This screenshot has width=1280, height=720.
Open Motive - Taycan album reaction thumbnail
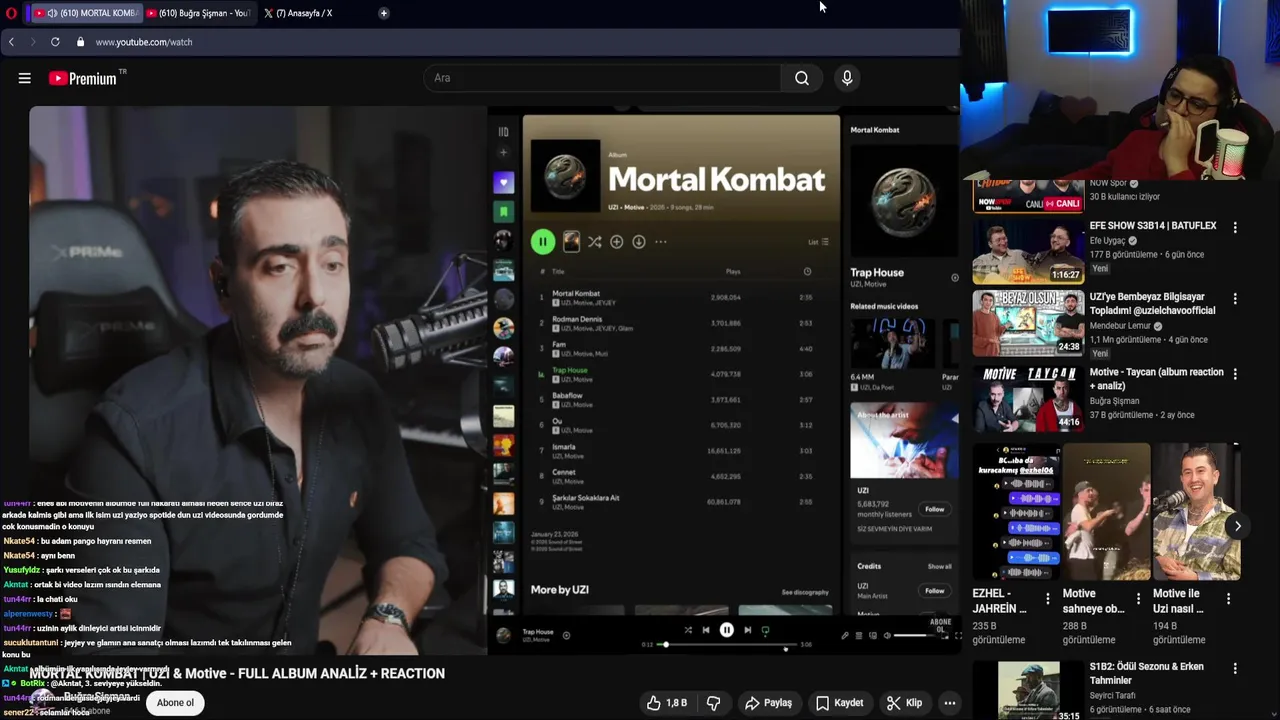1028,398
